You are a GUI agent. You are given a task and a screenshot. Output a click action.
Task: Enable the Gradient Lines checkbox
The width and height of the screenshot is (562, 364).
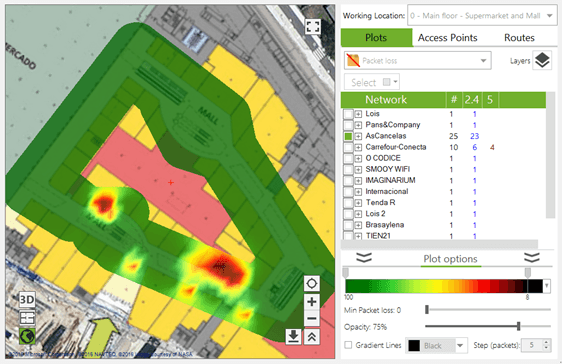348,345
